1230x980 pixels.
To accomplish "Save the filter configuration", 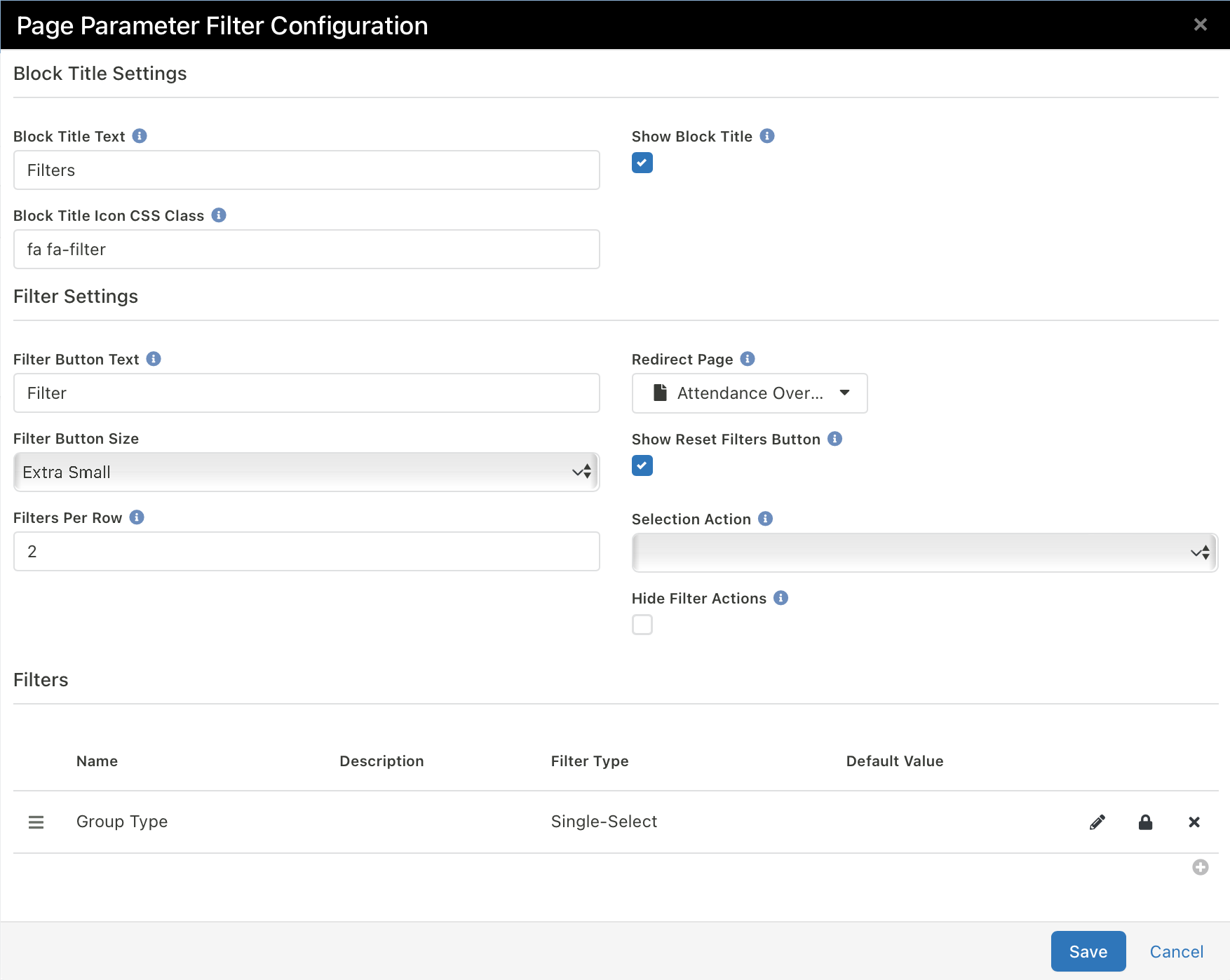I will point(1088,951).
